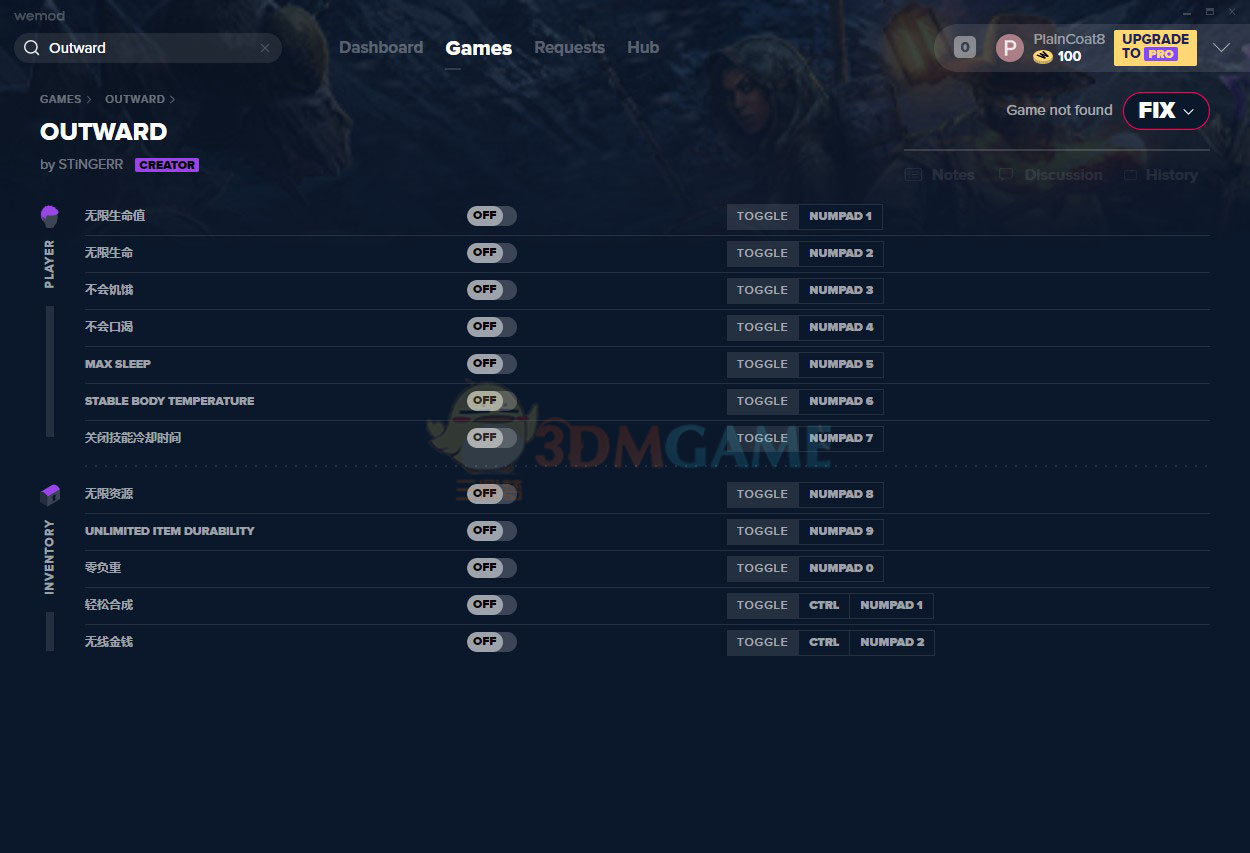Switch to the Games tab
1250x853 pixels.
pos(479,48)
